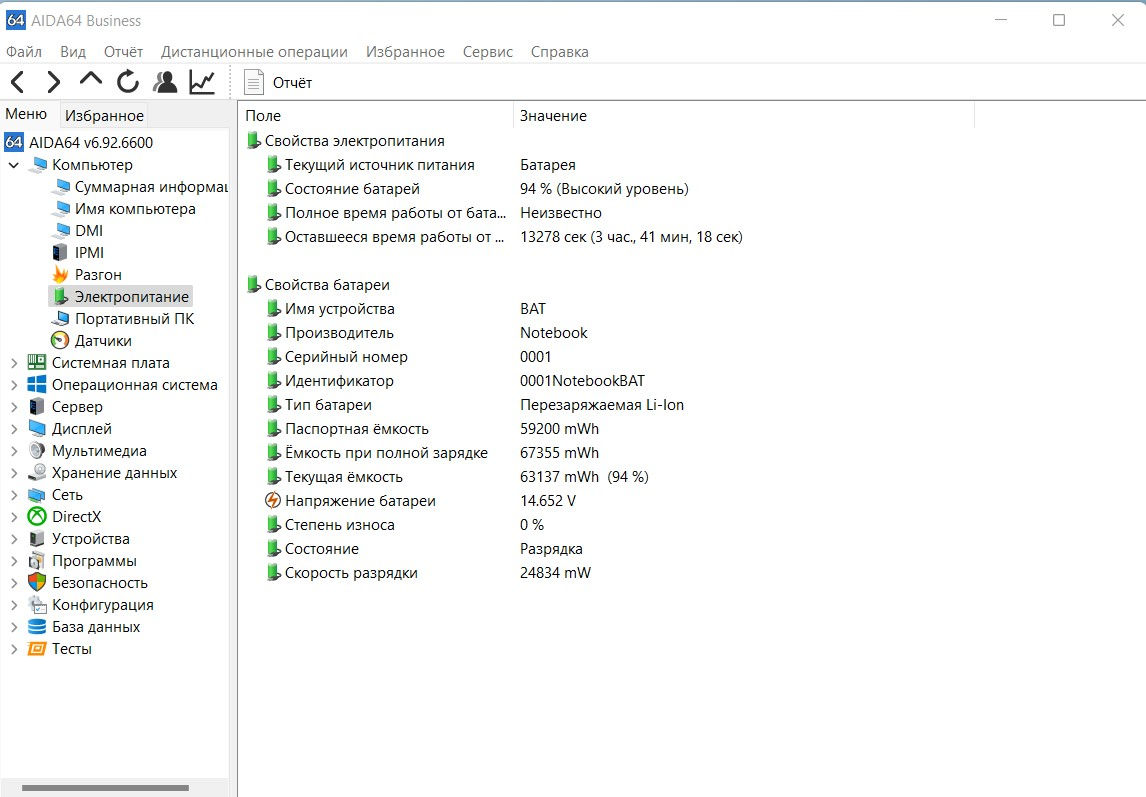
Task: Open the Файл menu
Action: pyautogui.click(x=24, y=52)
